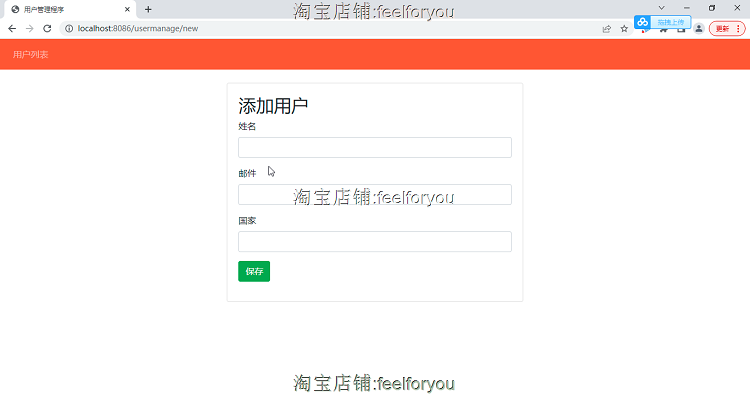This screenshot has height=399, width=750.
Task: Close the 用户管理程序 tab
Action: 127,9
